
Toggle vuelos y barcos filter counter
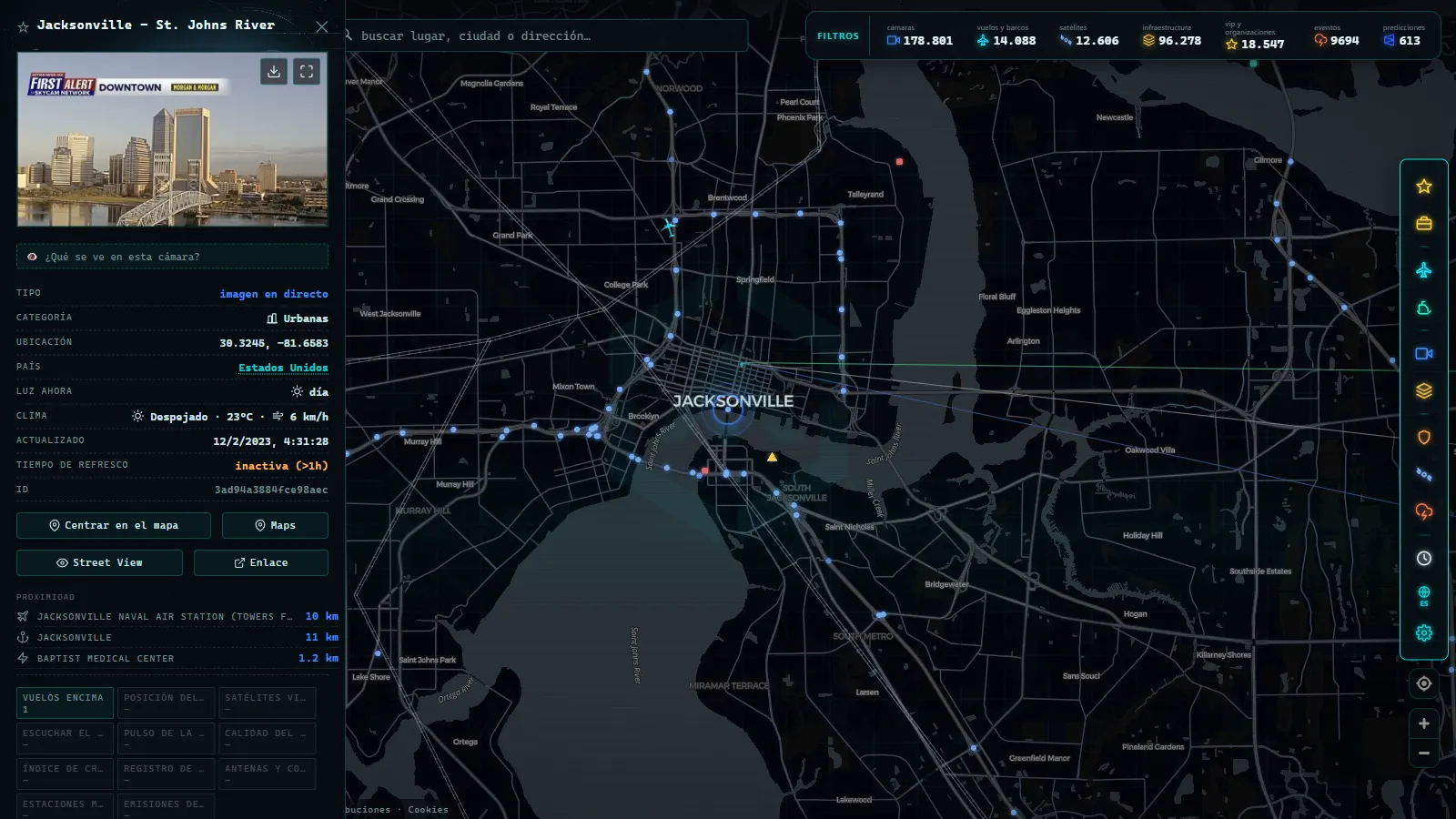pyautogui.click(x=1006, y=36)
